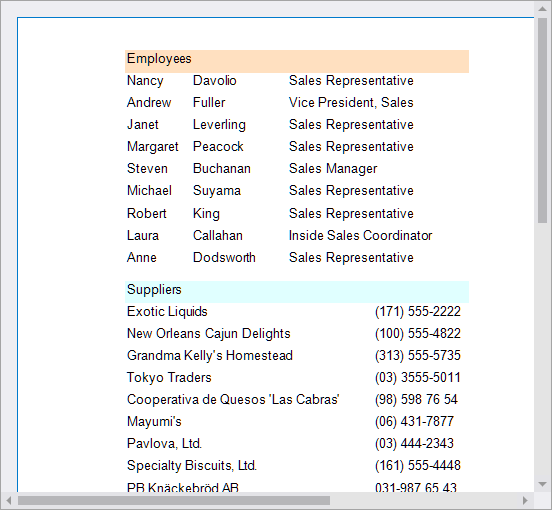This screenshot has height=510, width=552.
Task: Click the last name Peacock
Action: pyautogui.click(x=218, y=146)
